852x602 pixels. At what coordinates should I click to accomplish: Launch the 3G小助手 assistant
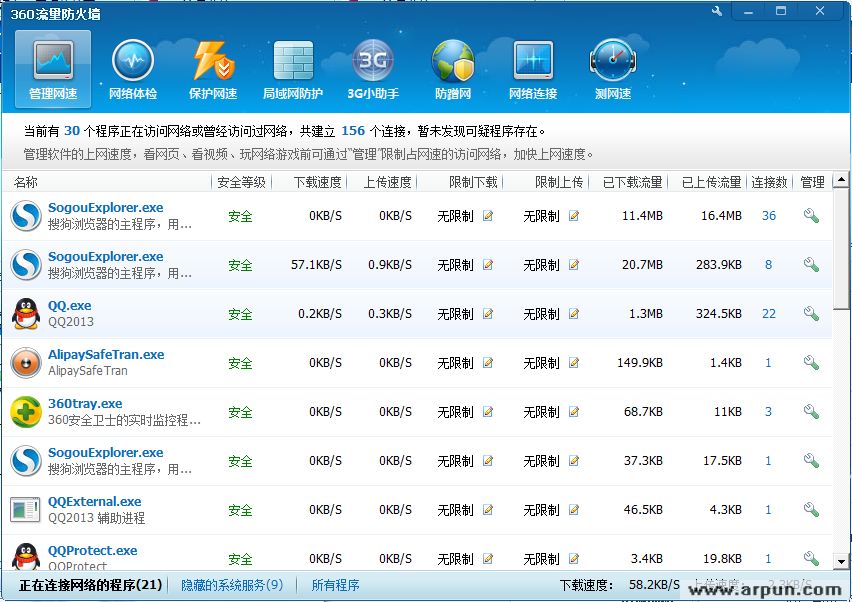[372, 69]
